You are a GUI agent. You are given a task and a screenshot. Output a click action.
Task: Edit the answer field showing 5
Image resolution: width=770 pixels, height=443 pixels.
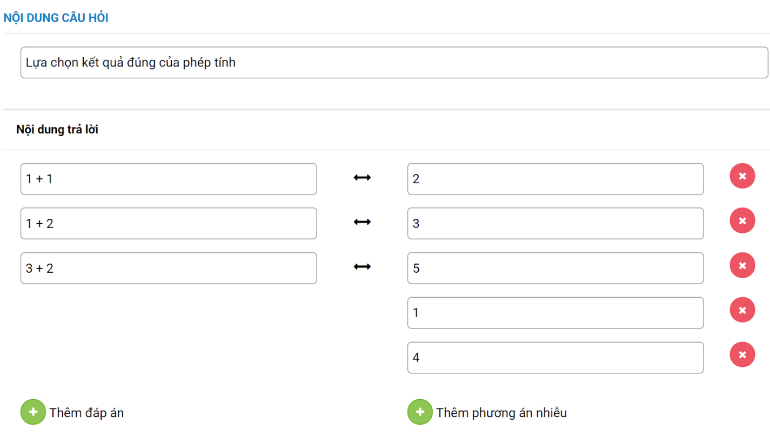[x=555, y=268]
